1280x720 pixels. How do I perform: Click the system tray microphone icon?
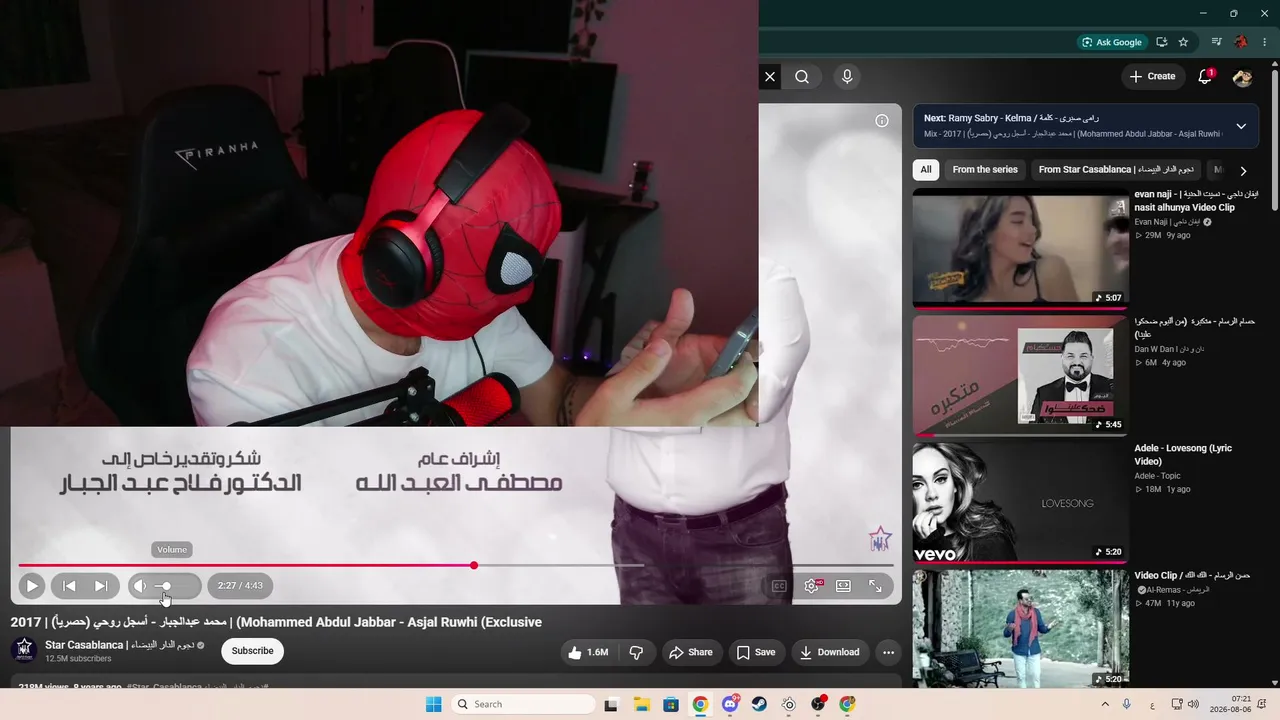click(1127, 704)
